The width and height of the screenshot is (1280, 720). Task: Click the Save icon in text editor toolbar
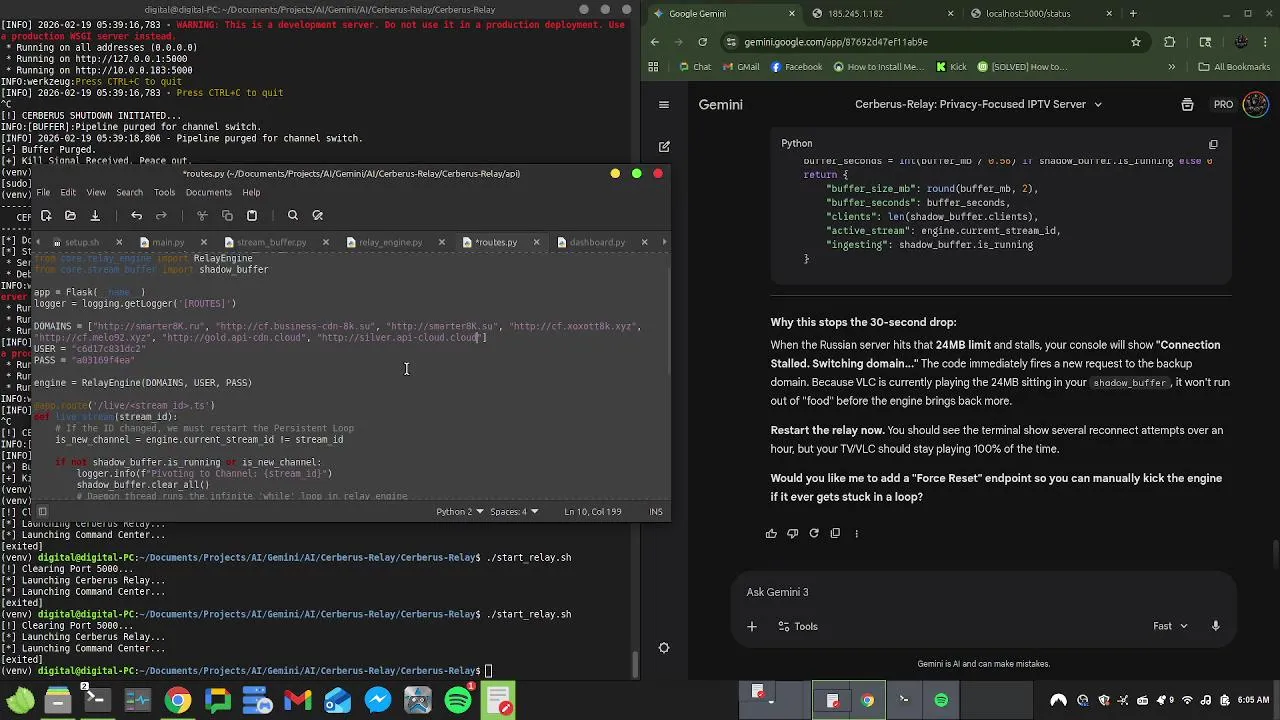click(95, 215)
